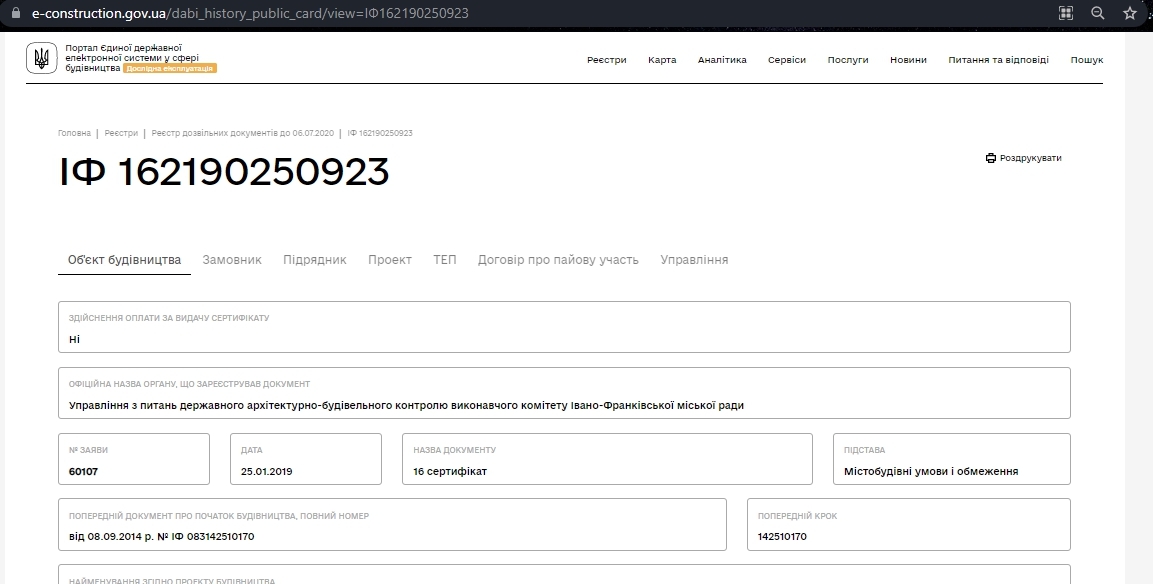This screenshot has width=1153, height=584.
Task: Open the Карта menu item
Action: coord(662,60)
